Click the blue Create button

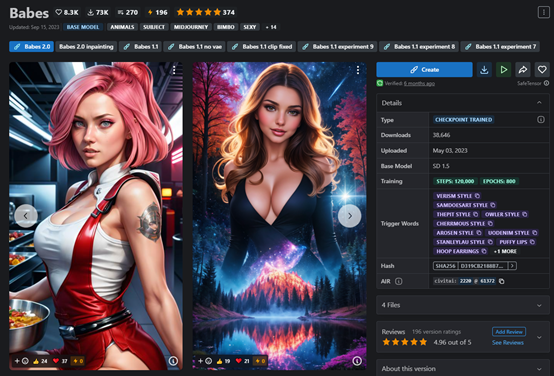pyautogui.click(x=424, y=70)
